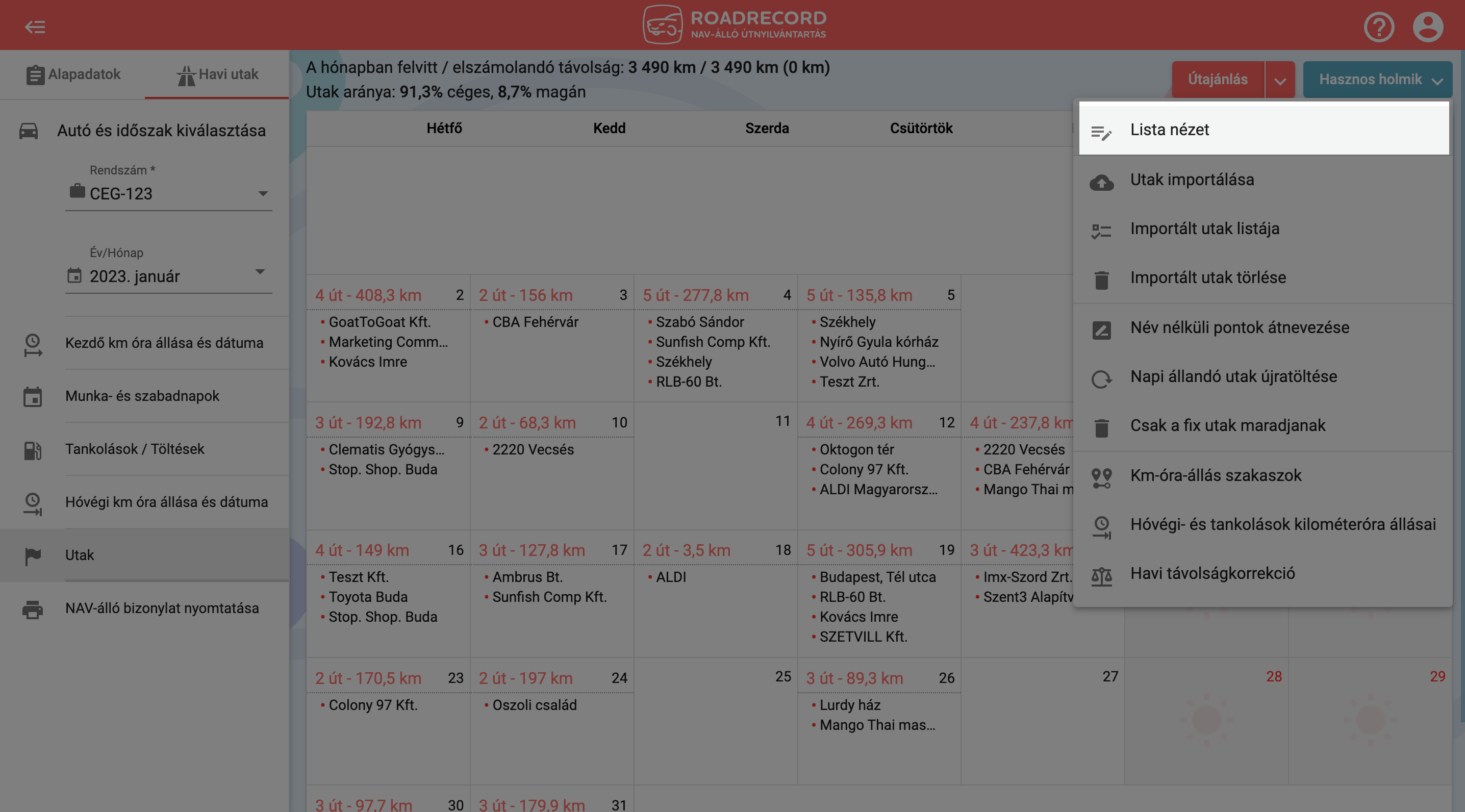Image resolution: width=1465 pixels, height=812 pixels.
Task: Click the clock icon beside Hóvégi km óra állása
Action: 33,504
